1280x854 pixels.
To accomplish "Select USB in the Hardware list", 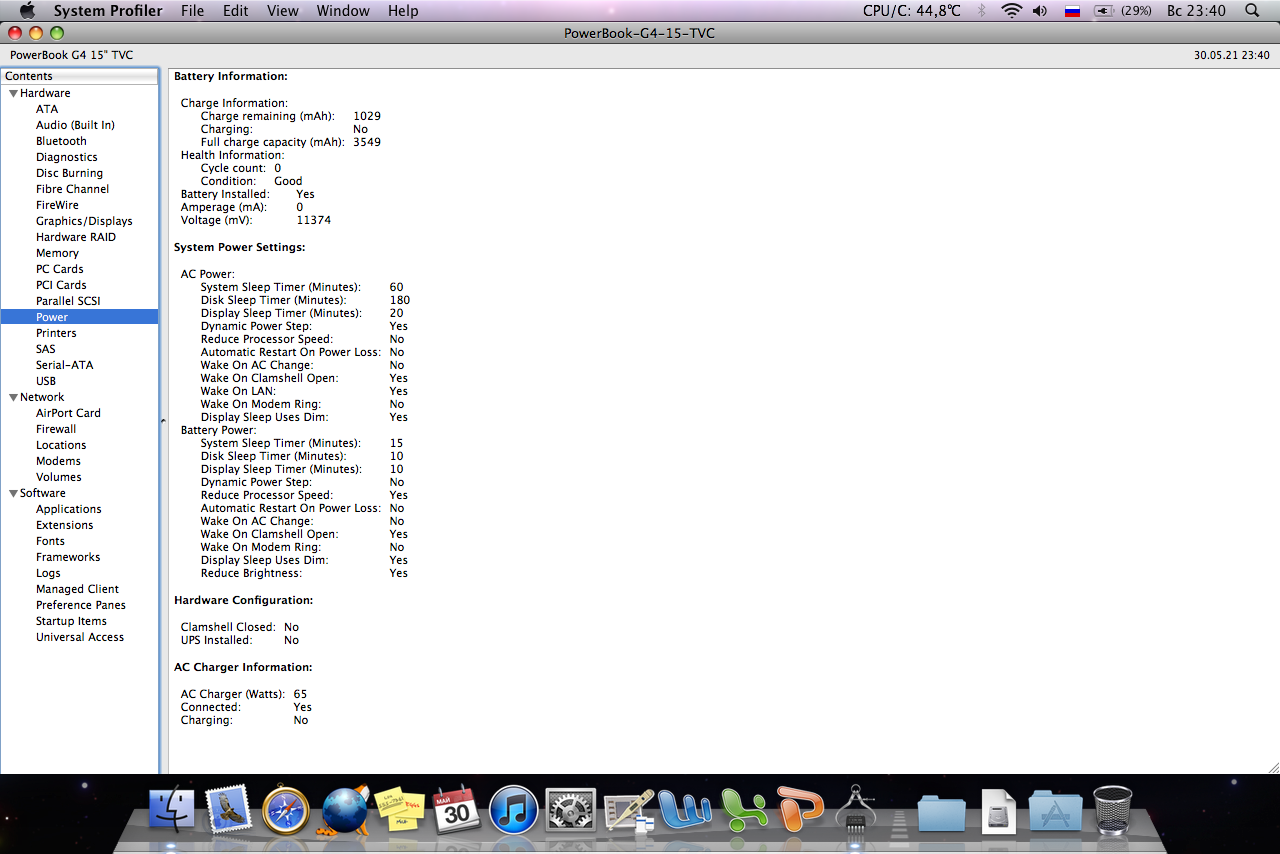I will [x=79, y=381].
